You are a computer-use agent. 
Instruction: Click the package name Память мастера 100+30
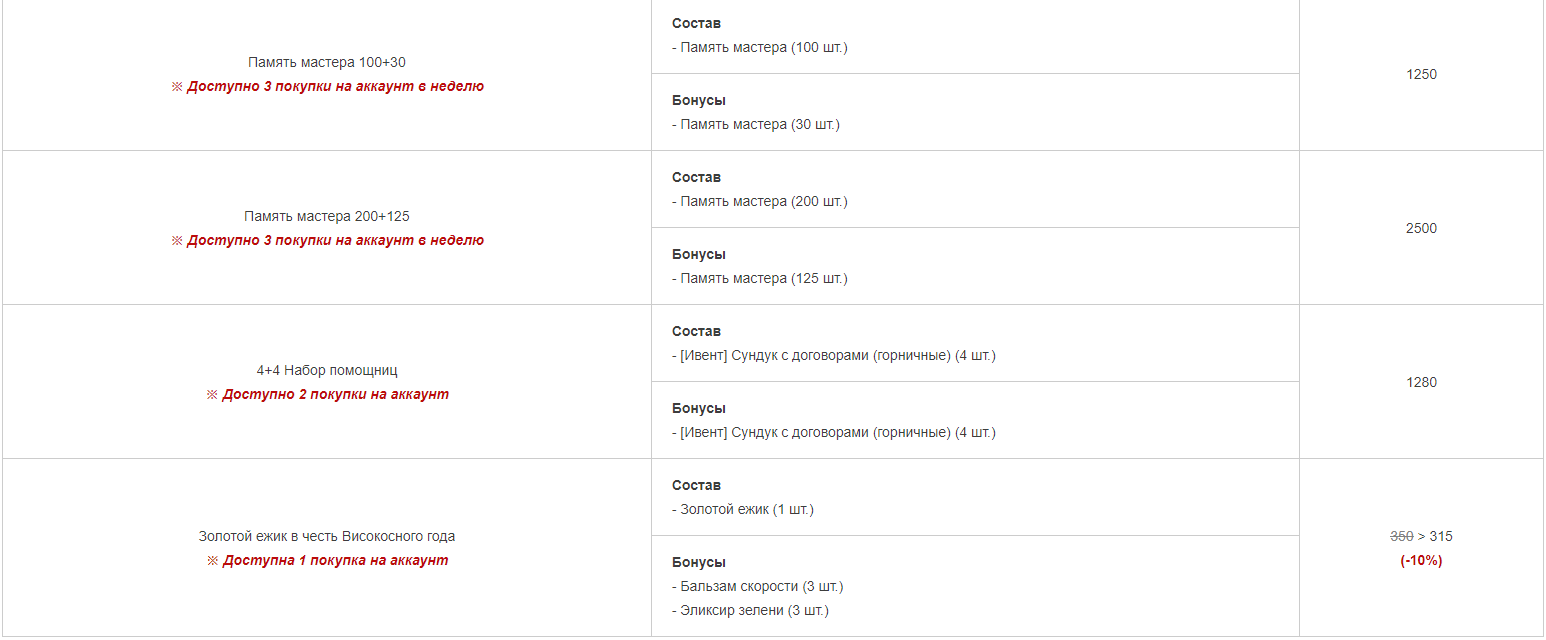point(327,62)
